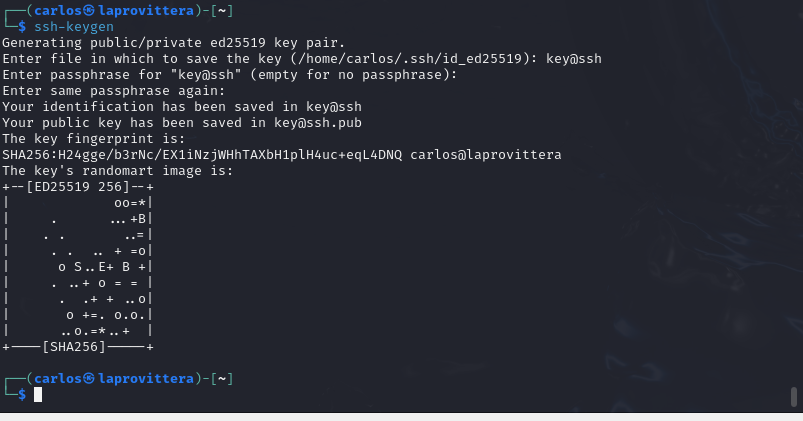Click the skull symbol in the bottom prompt
This screenshot has height=421, width=803.
point(89,378)
